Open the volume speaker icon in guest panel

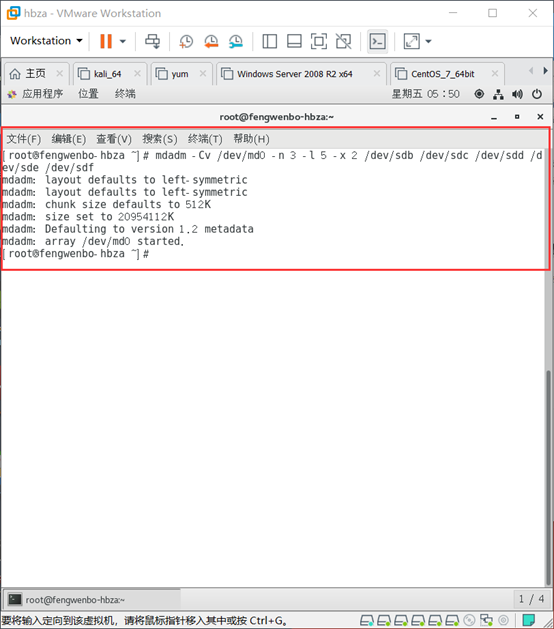pyautogui.click(x=517, y=94)
